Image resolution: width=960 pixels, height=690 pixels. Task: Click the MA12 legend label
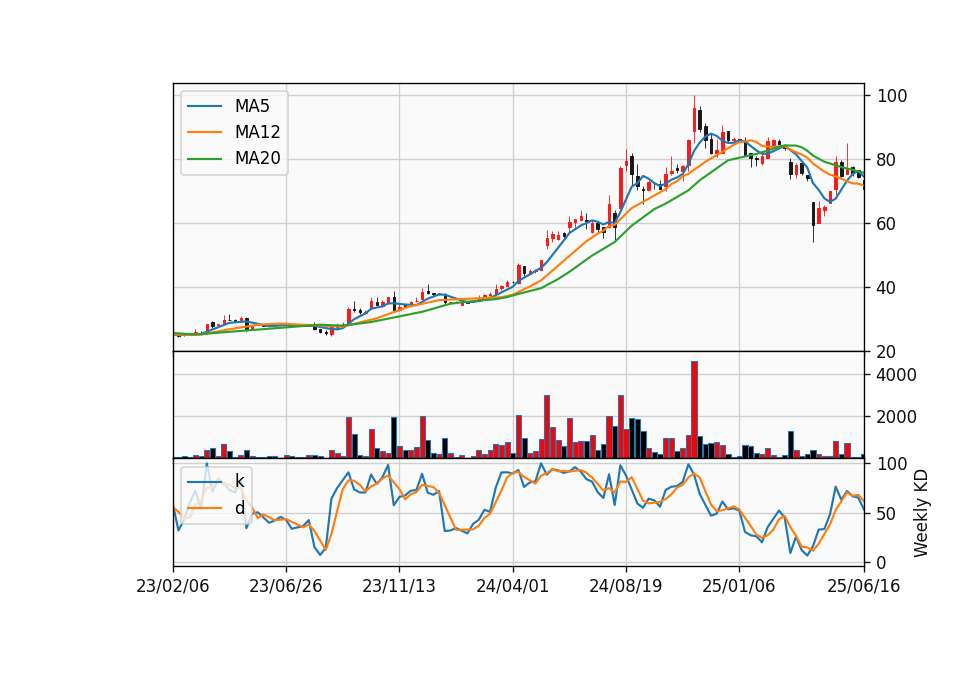tap(257, 132)
